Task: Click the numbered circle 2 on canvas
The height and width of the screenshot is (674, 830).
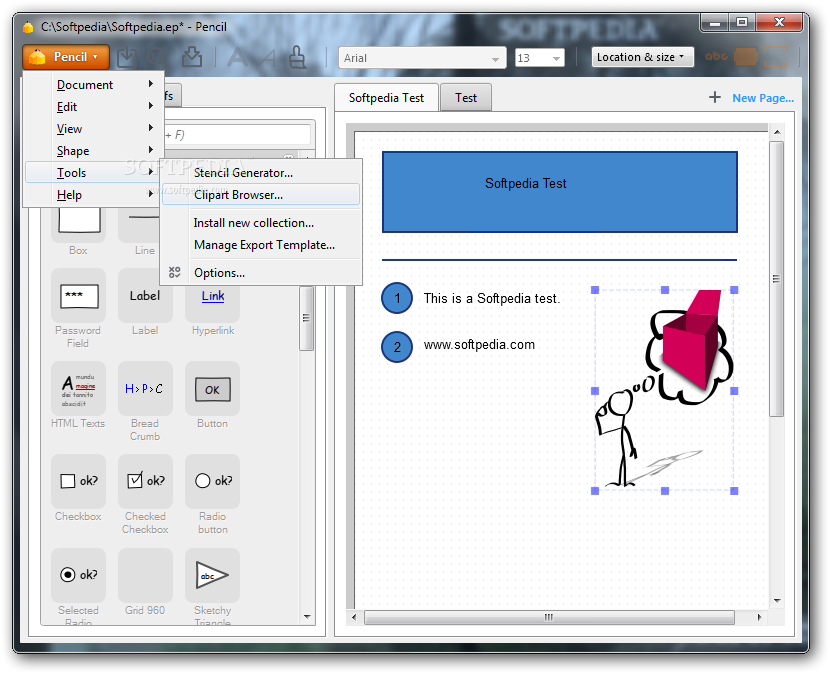Action: click(397, 347)
